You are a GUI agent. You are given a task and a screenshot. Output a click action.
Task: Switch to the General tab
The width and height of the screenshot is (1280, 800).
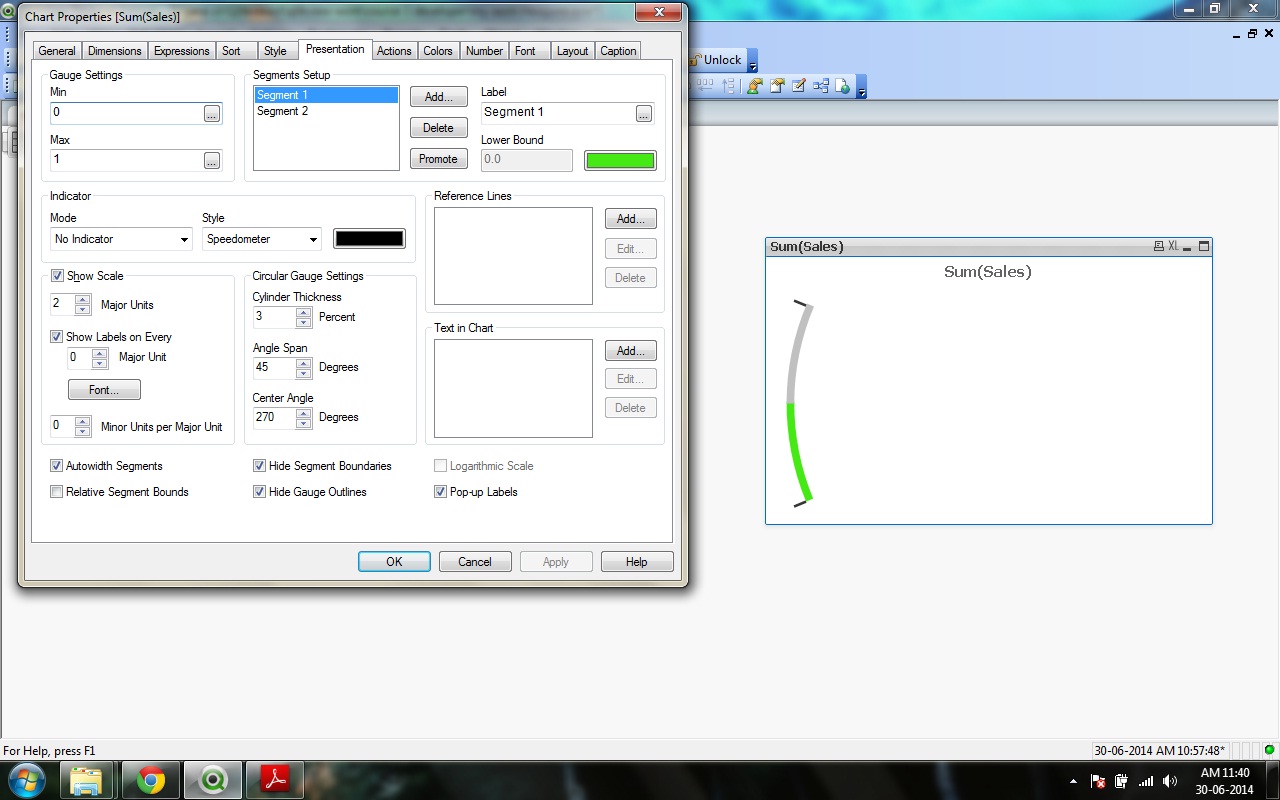[x=57, y=51]
